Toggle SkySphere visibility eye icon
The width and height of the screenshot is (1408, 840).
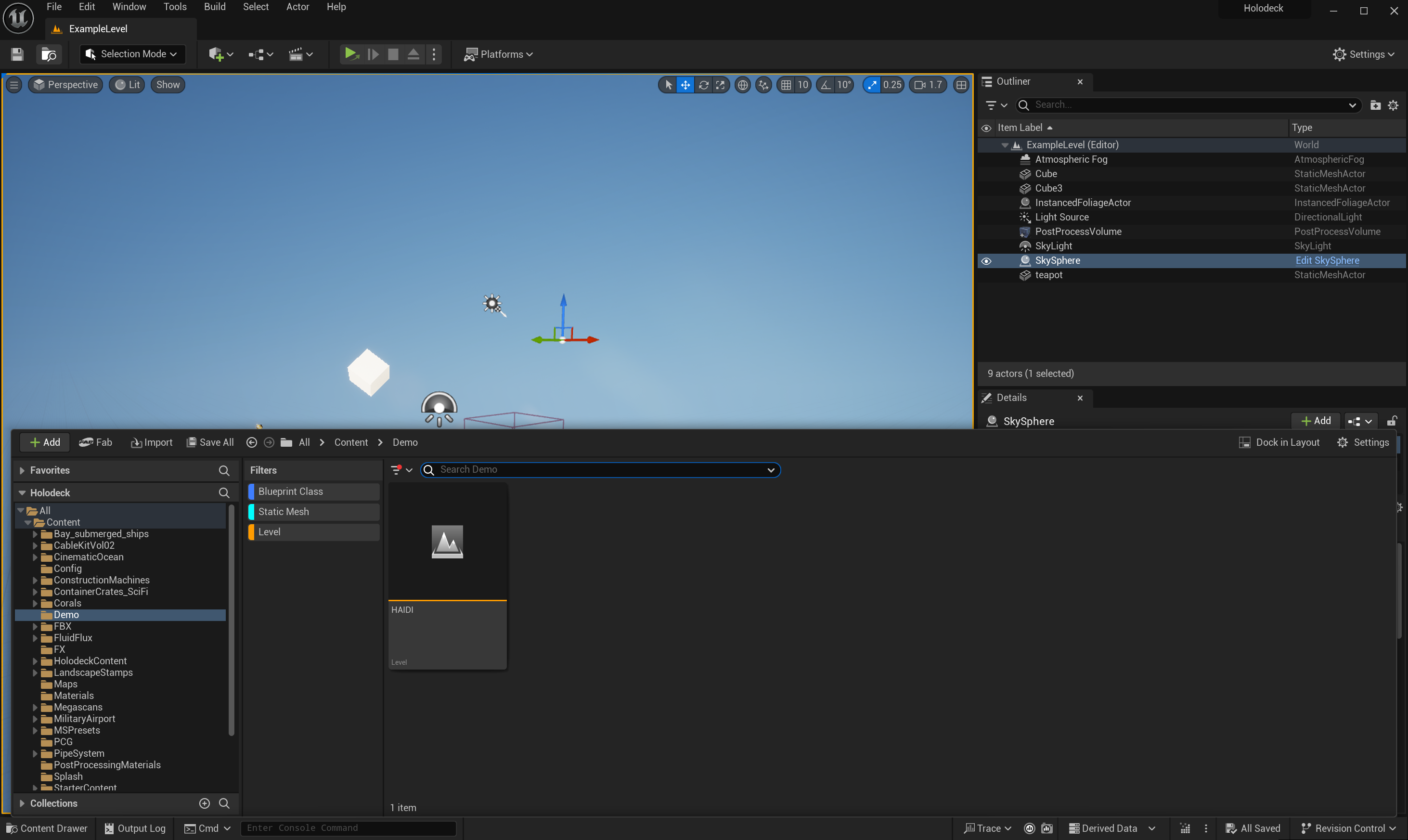click(x=986, y=261)
